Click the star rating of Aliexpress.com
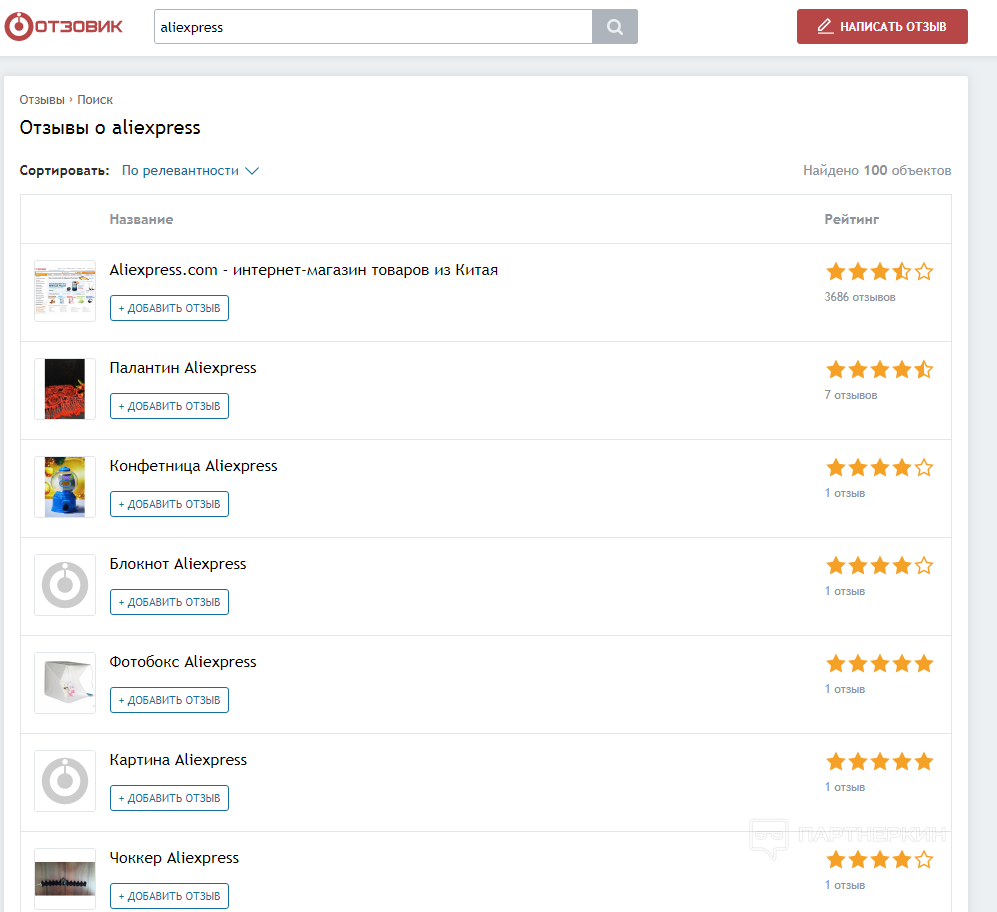The width and height of the screenshot is (997, 912). click(x=879, y=272)
